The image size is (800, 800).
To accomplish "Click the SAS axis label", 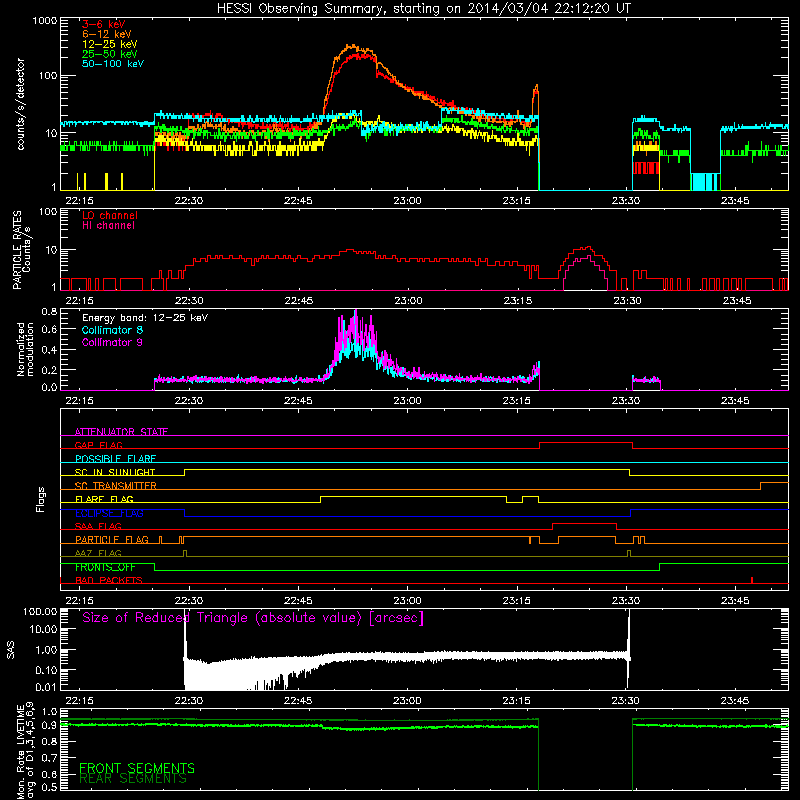I will point(11,650).
